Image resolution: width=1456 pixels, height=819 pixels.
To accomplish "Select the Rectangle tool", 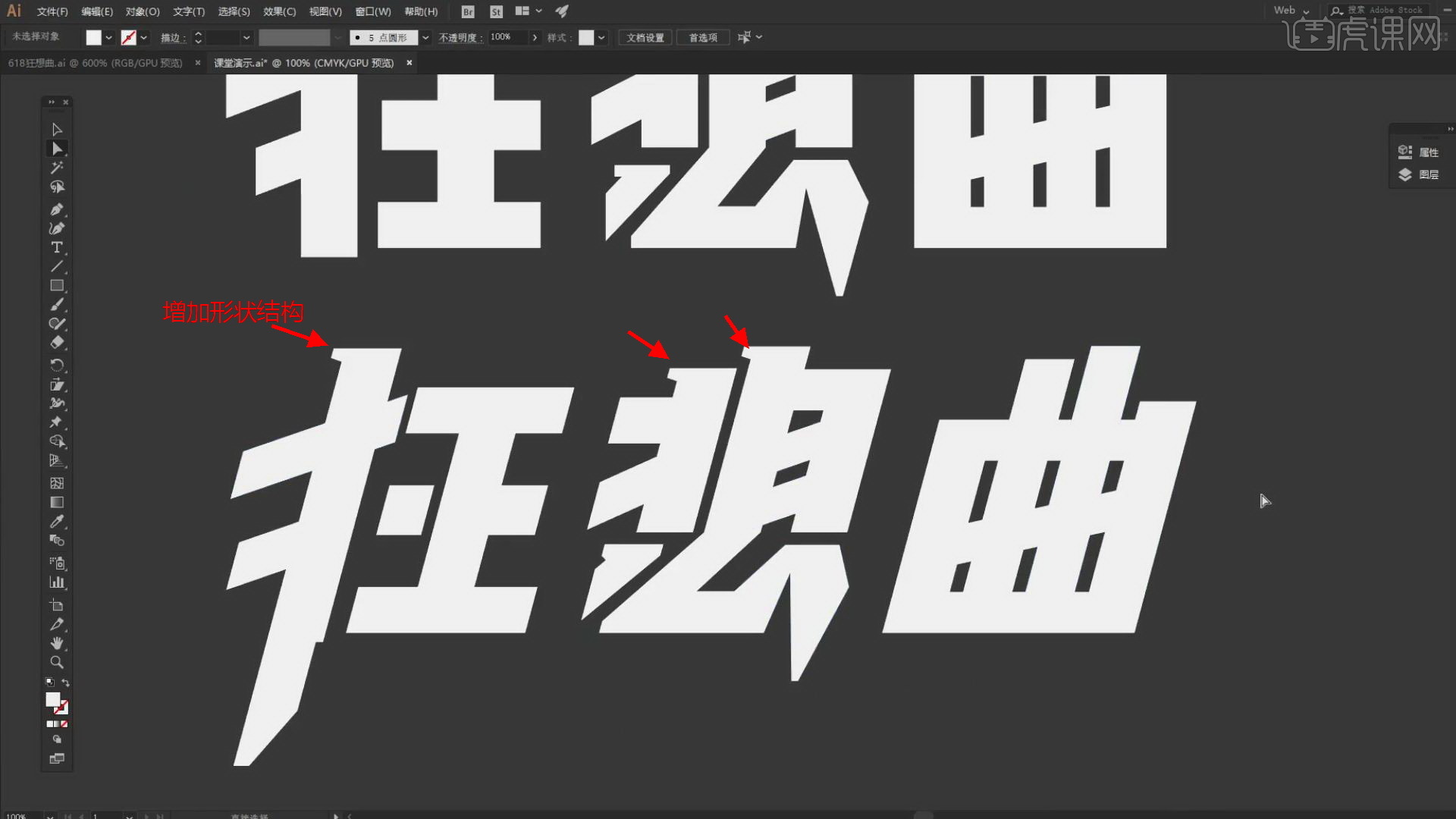I will click(x=57, y=286).
